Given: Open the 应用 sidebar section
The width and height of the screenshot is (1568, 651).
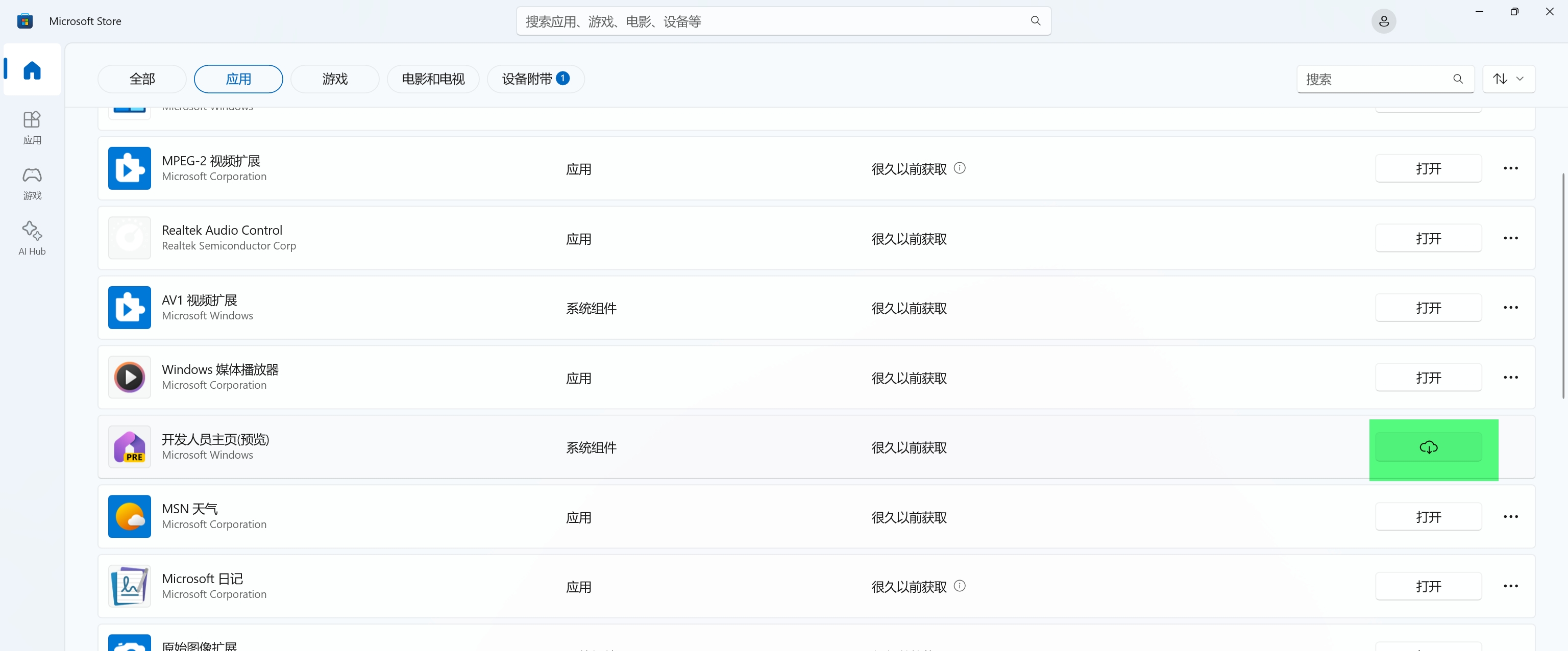Looking at the screenshot, I should click(32, 127).
